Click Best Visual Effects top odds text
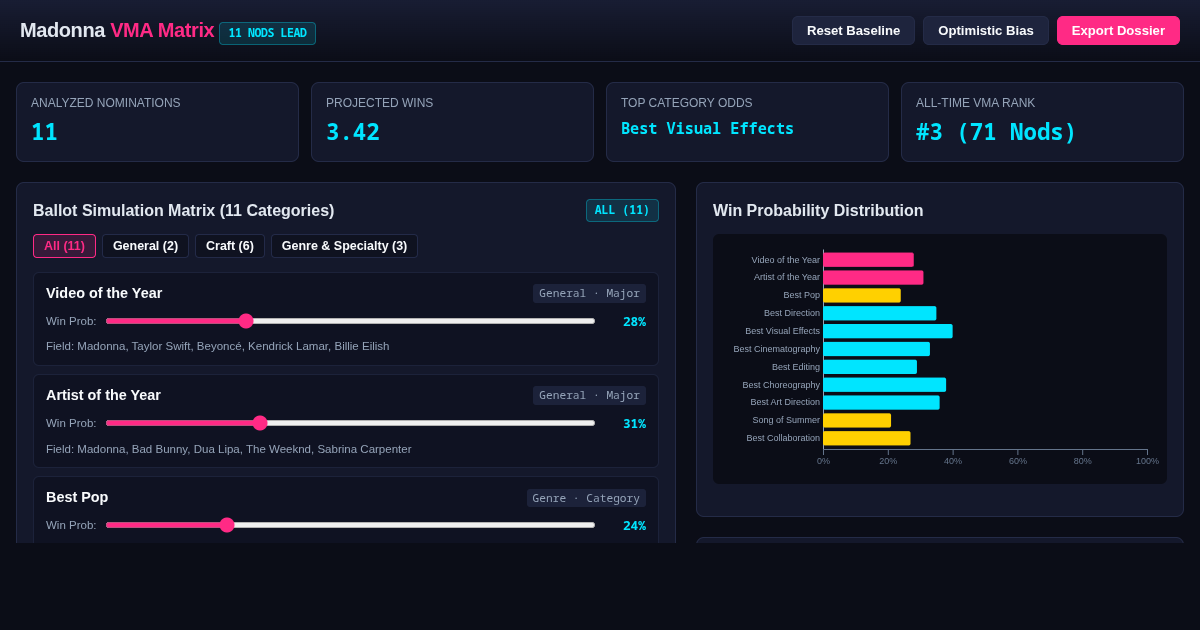The width and height of the screenshot is (1200, 630). click(707, 129)
